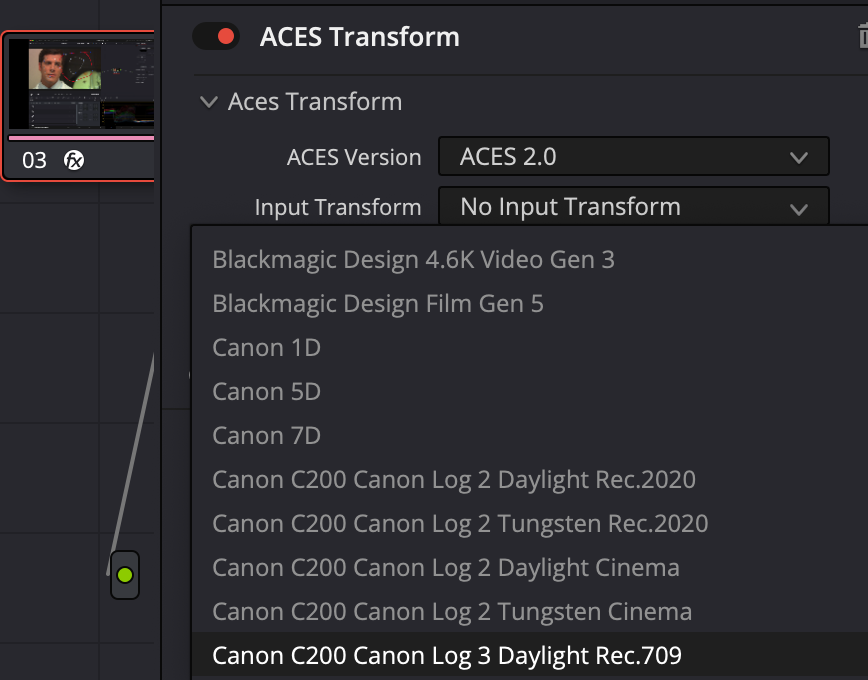868x680 pixels.
Task: Click the green node graph output connector
Action: [x=125, y=575]
